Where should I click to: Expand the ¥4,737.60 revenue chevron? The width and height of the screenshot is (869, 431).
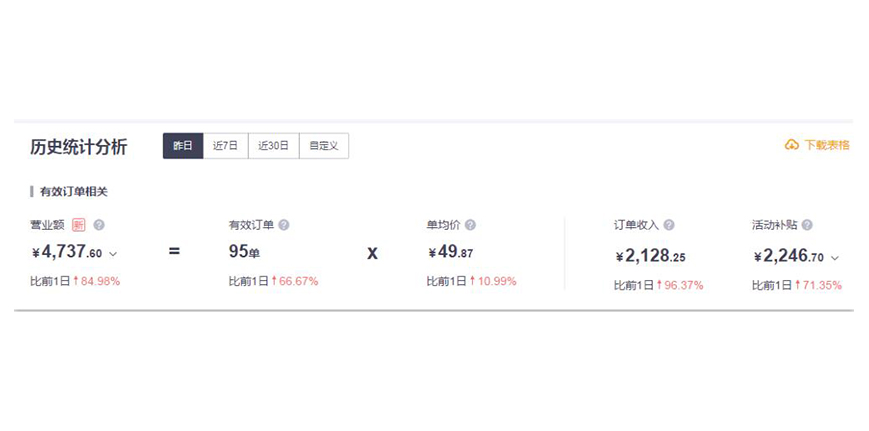click(x=113, y=254)
